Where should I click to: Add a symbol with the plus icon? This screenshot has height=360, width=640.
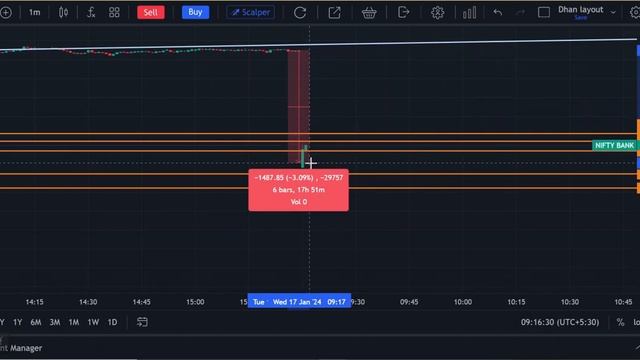click(6, 13)
